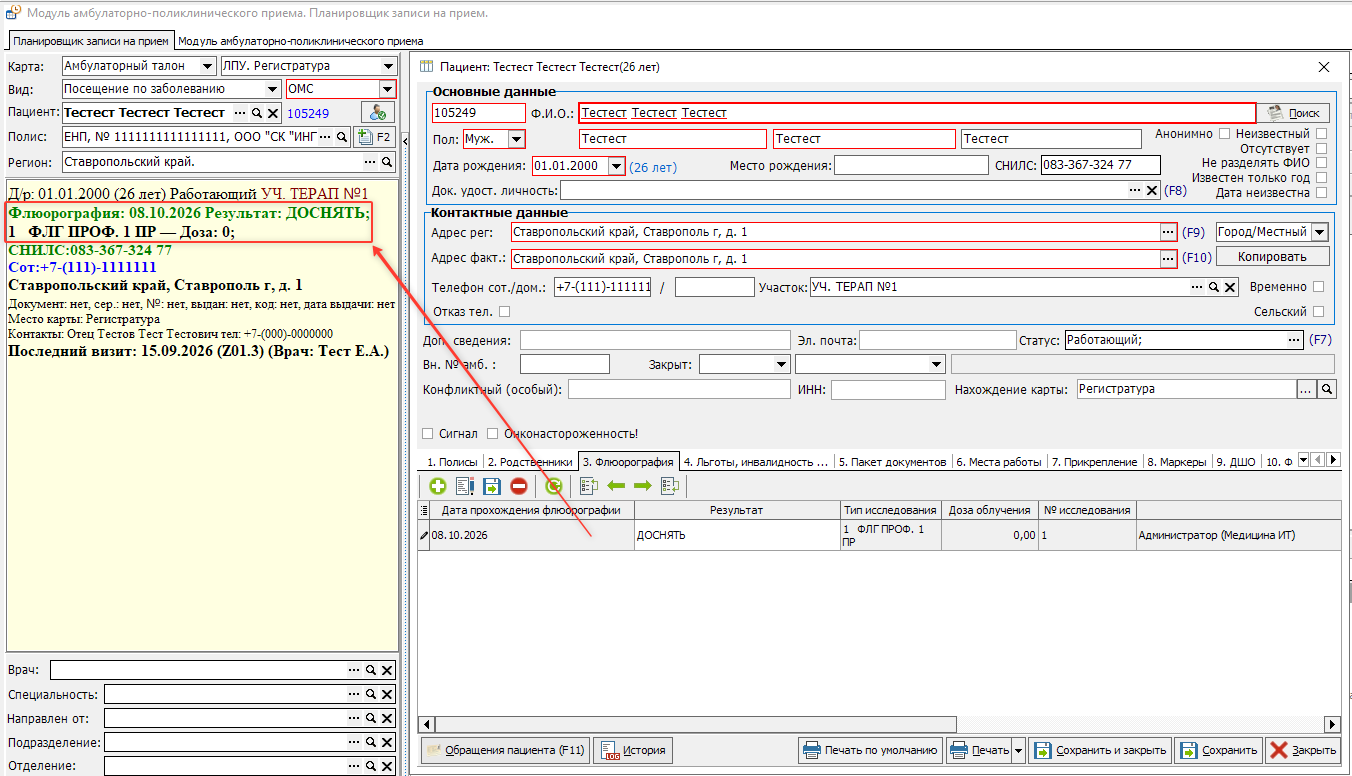Add a new fluorography record with green plus
Screen dimensions: 1352x776
coord(438,486)
